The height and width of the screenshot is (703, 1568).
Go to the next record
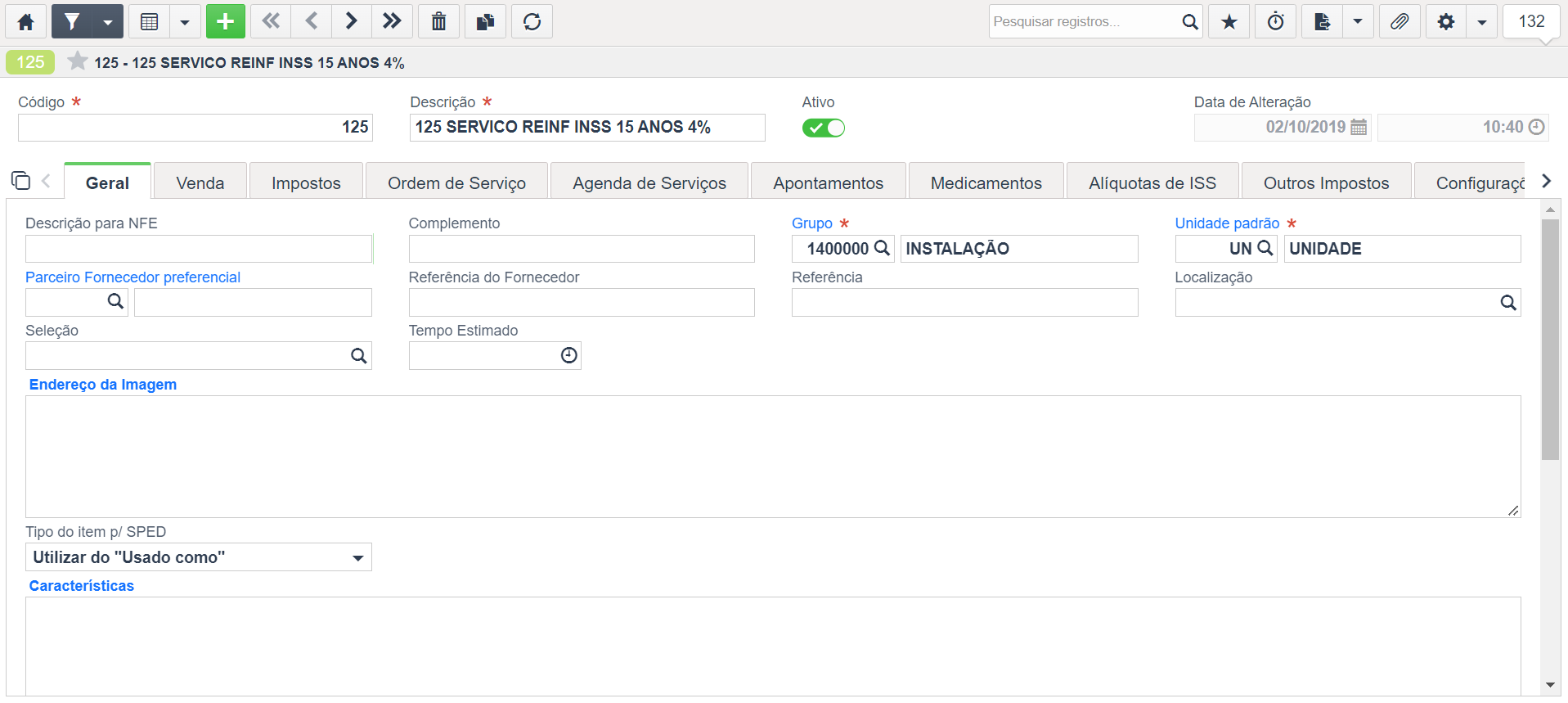pos(352,22)
